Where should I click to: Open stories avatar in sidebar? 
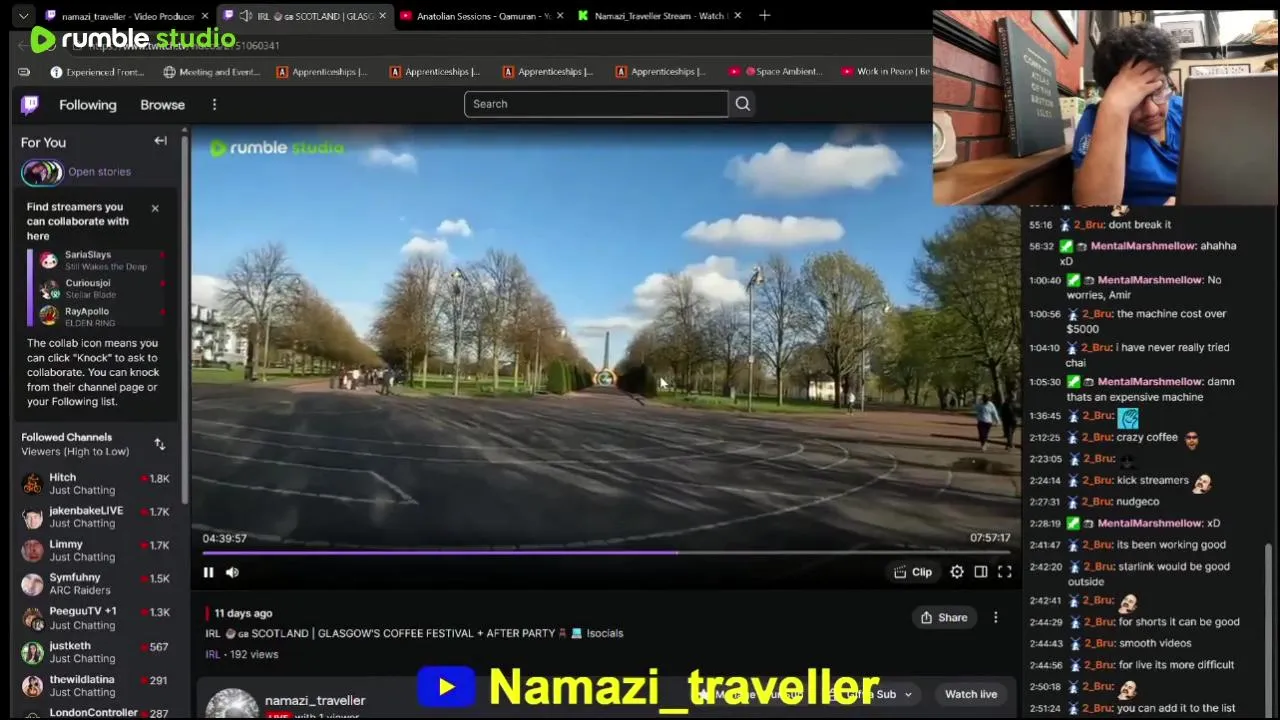tap(42, 172)
